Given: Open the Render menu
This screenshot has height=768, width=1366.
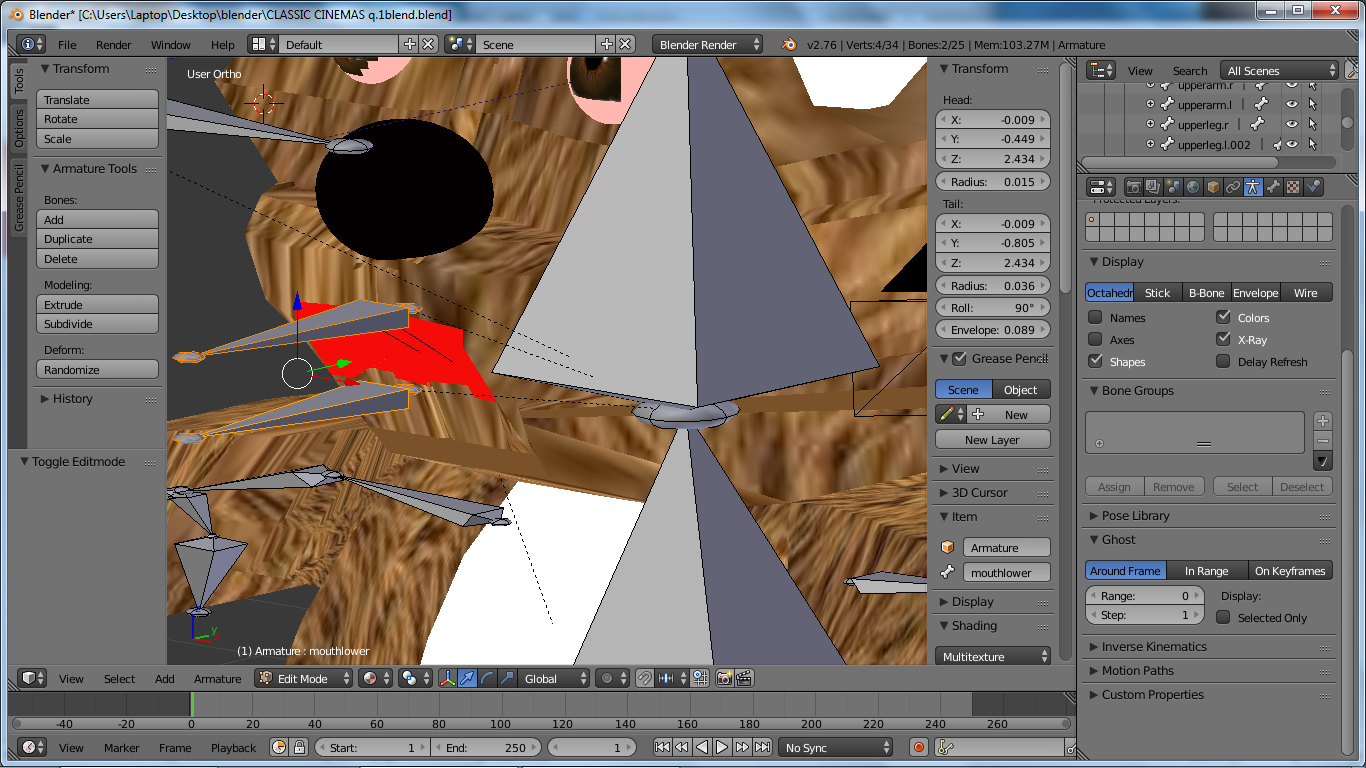Looking at the screenshot, I should coord(114,45).
